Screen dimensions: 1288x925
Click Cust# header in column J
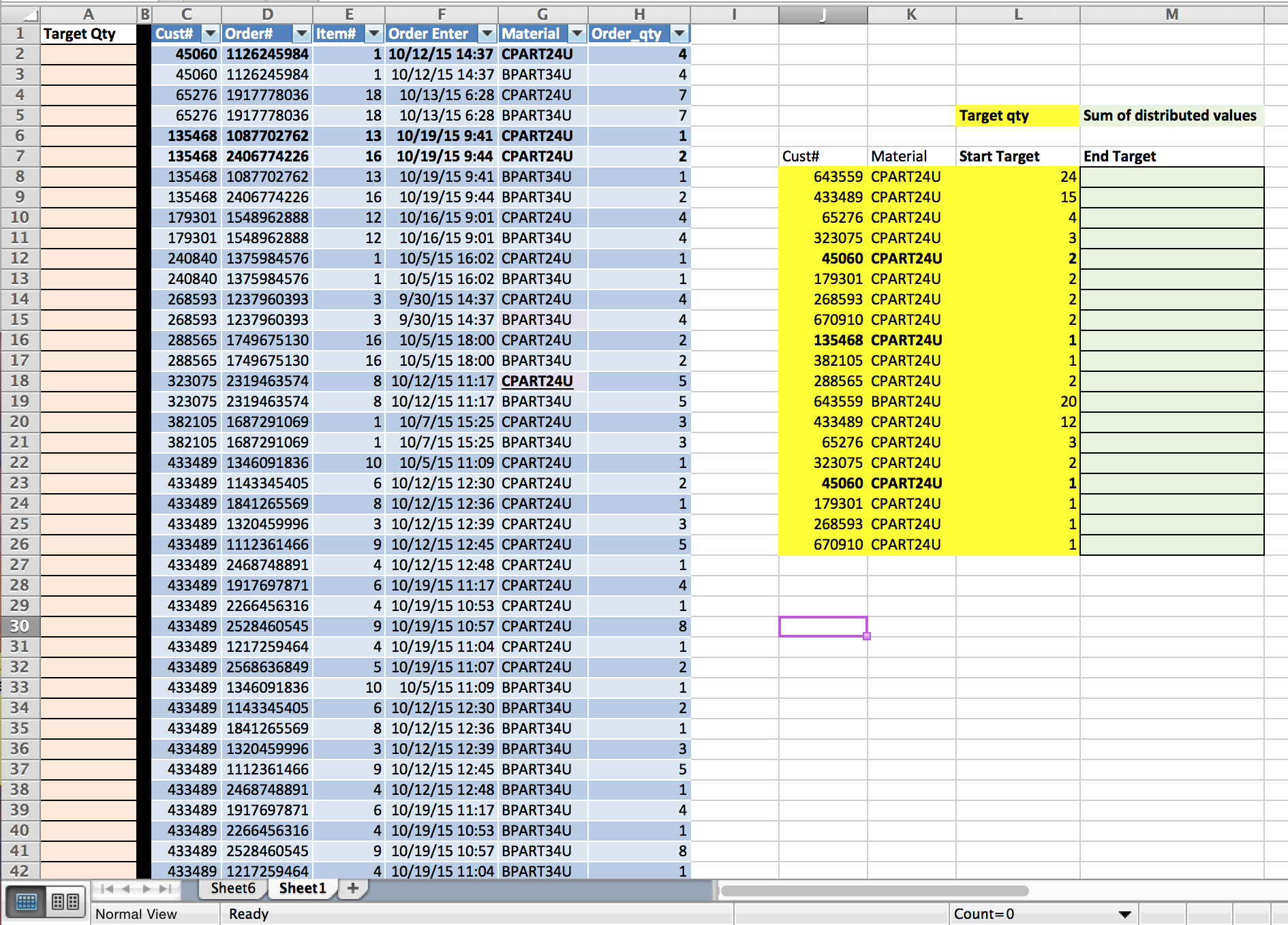[823, 157]
